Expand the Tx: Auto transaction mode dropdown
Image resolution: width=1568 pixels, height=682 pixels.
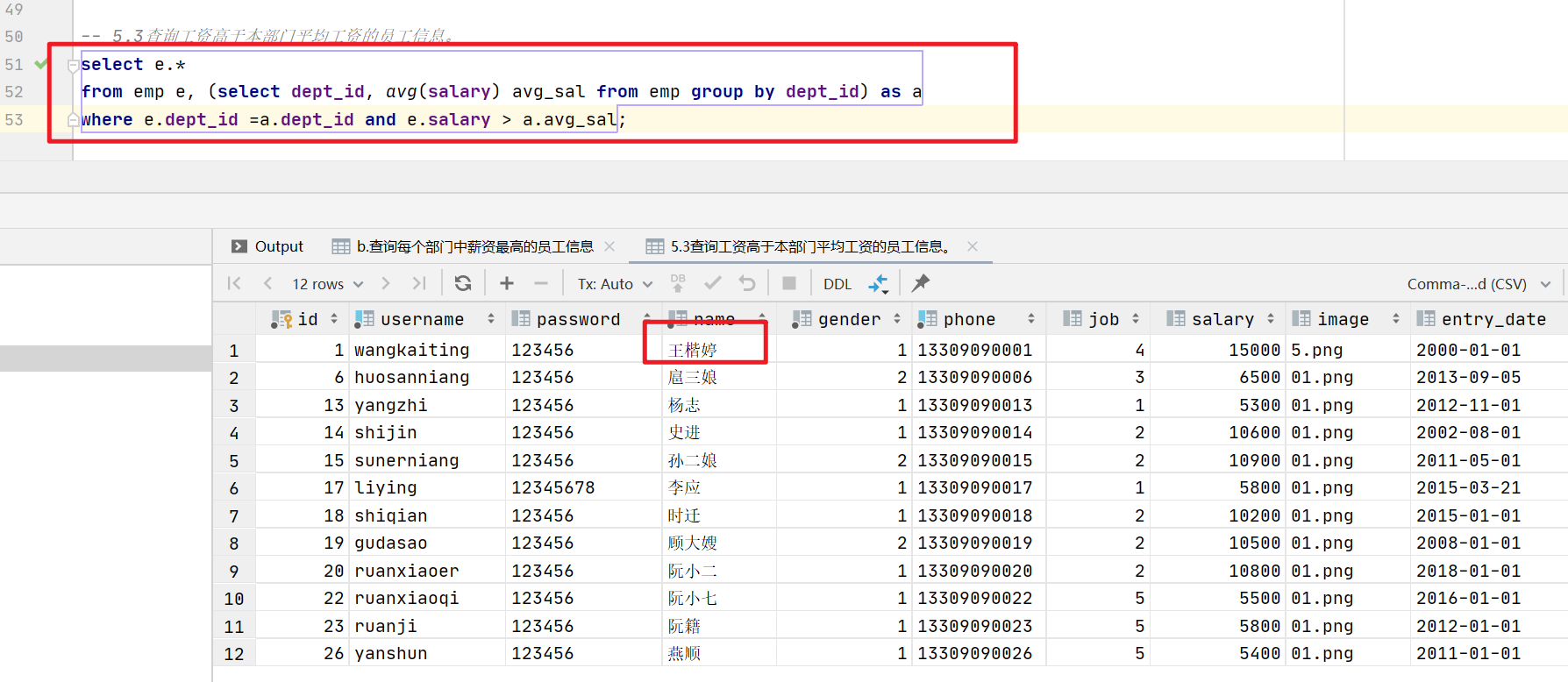615,284
